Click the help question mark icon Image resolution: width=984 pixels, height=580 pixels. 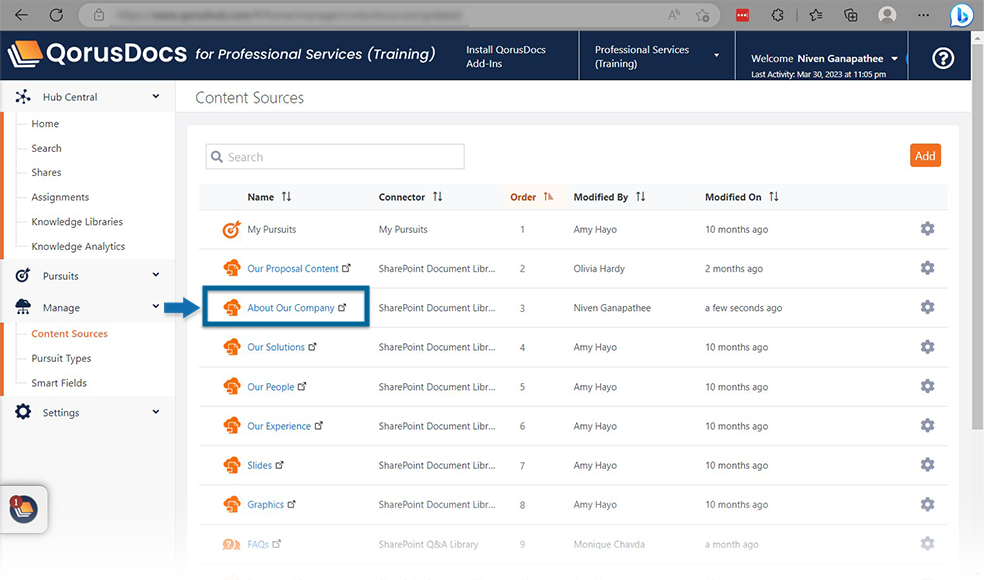click(x=943, y=58)
